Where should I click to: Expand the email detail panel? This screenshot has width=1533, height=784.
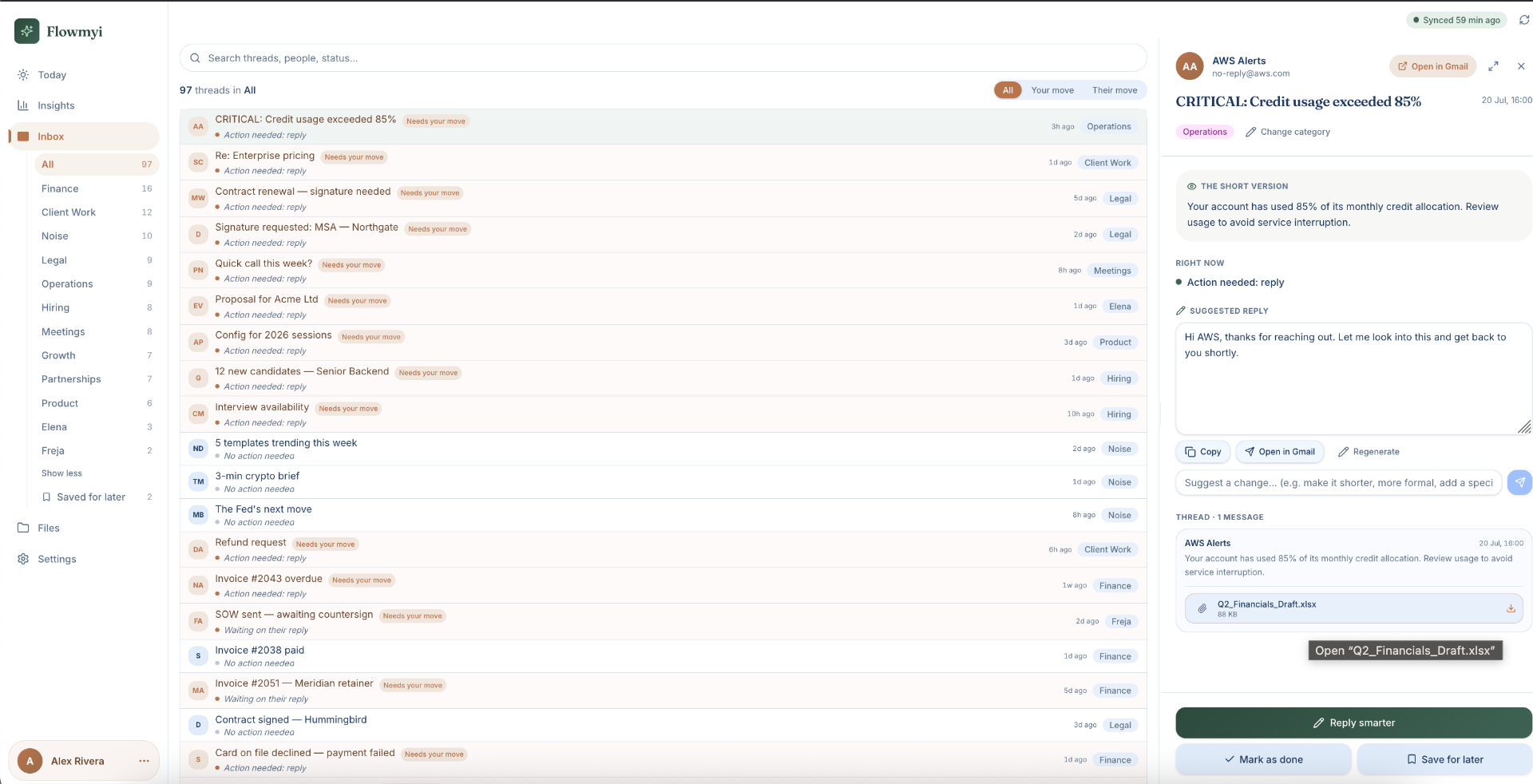(1493, 66)
